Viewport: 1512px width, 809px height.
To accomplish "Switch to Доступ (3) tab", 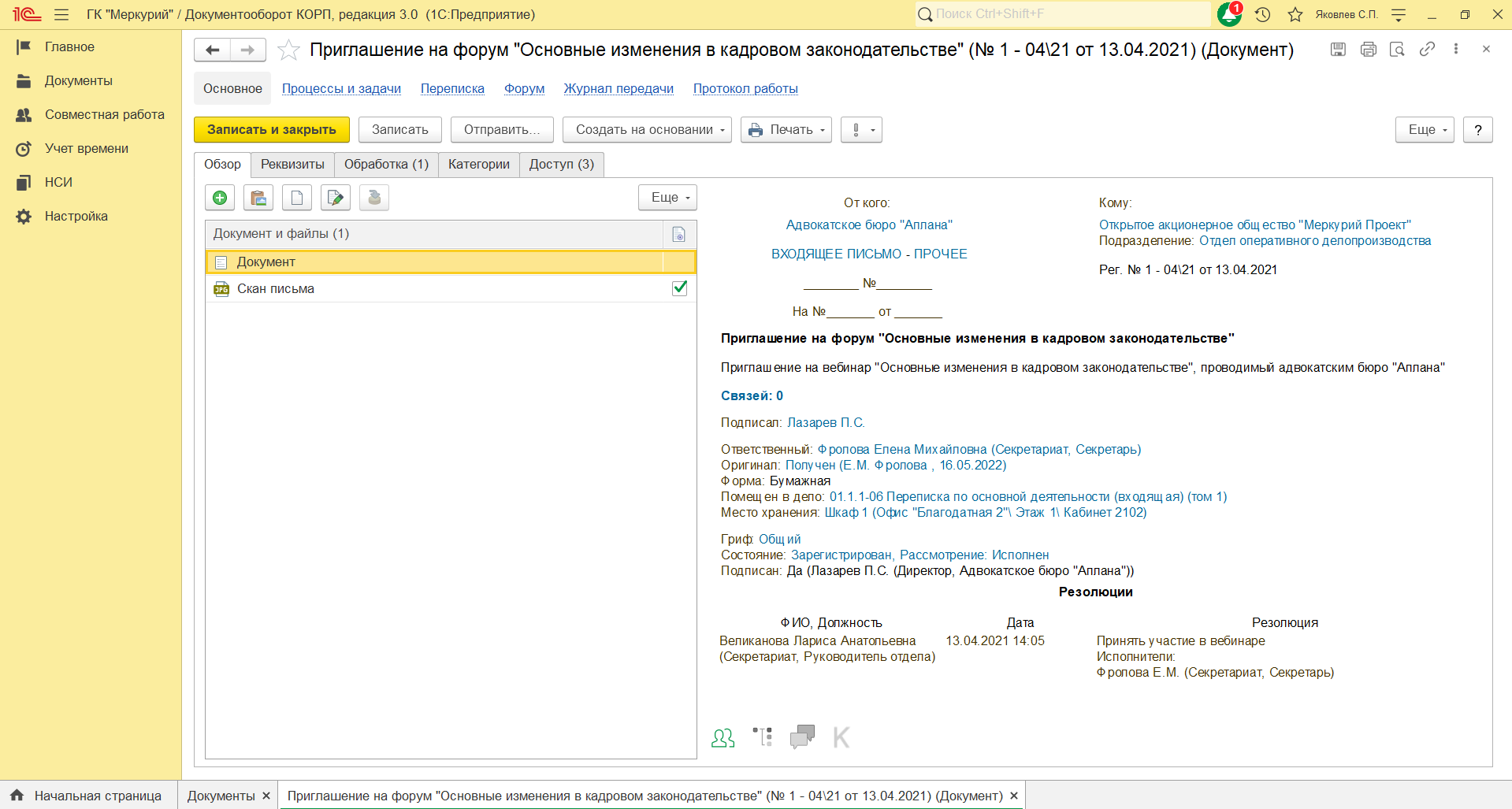I will (x=562, y=165).
